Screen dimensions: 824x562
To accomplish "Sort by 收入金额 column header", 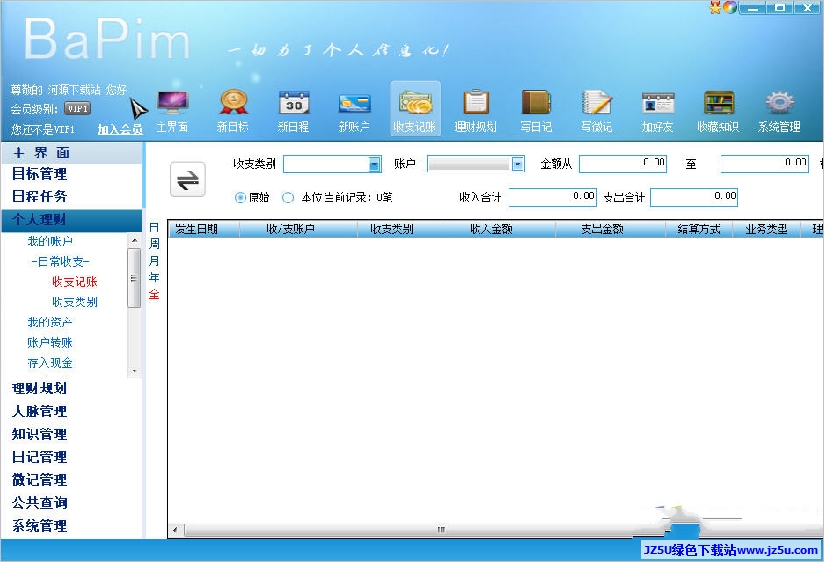I will [x=500, y=229].
